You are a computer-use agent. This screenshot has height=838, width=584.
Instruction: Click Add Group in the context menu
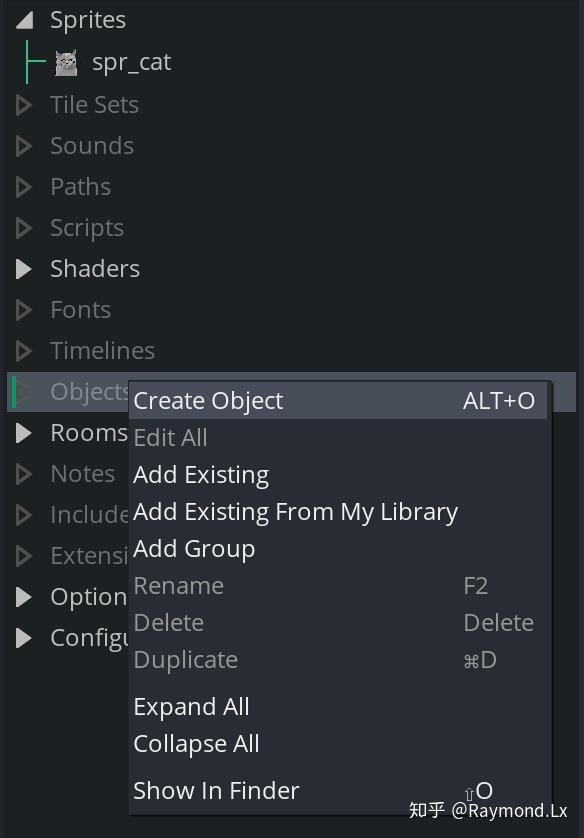pos(194,548)
